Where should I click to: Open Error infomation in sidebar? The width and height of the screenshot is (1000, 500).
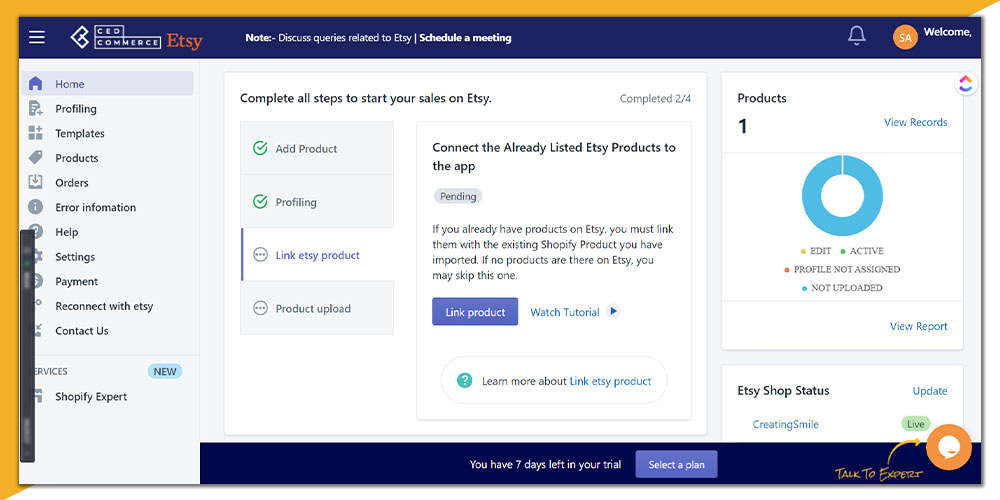point(95,207)
